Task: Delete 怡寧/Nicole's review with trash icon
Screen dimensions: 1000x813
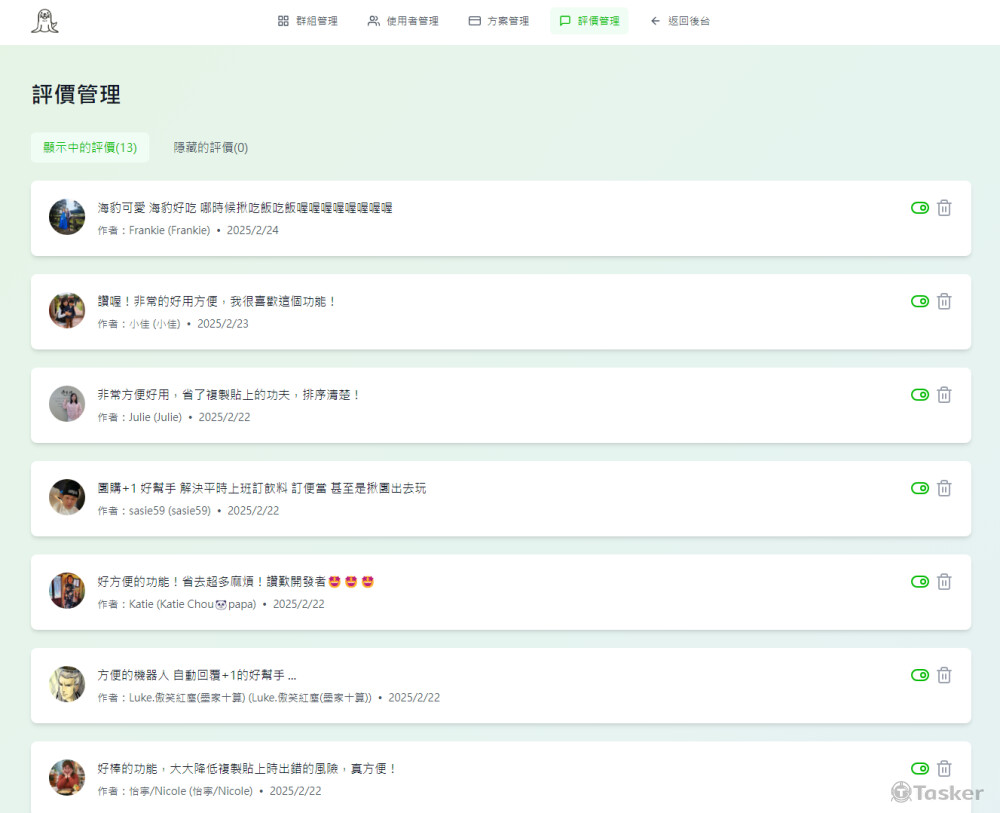Action: click(x=944, y=768)
